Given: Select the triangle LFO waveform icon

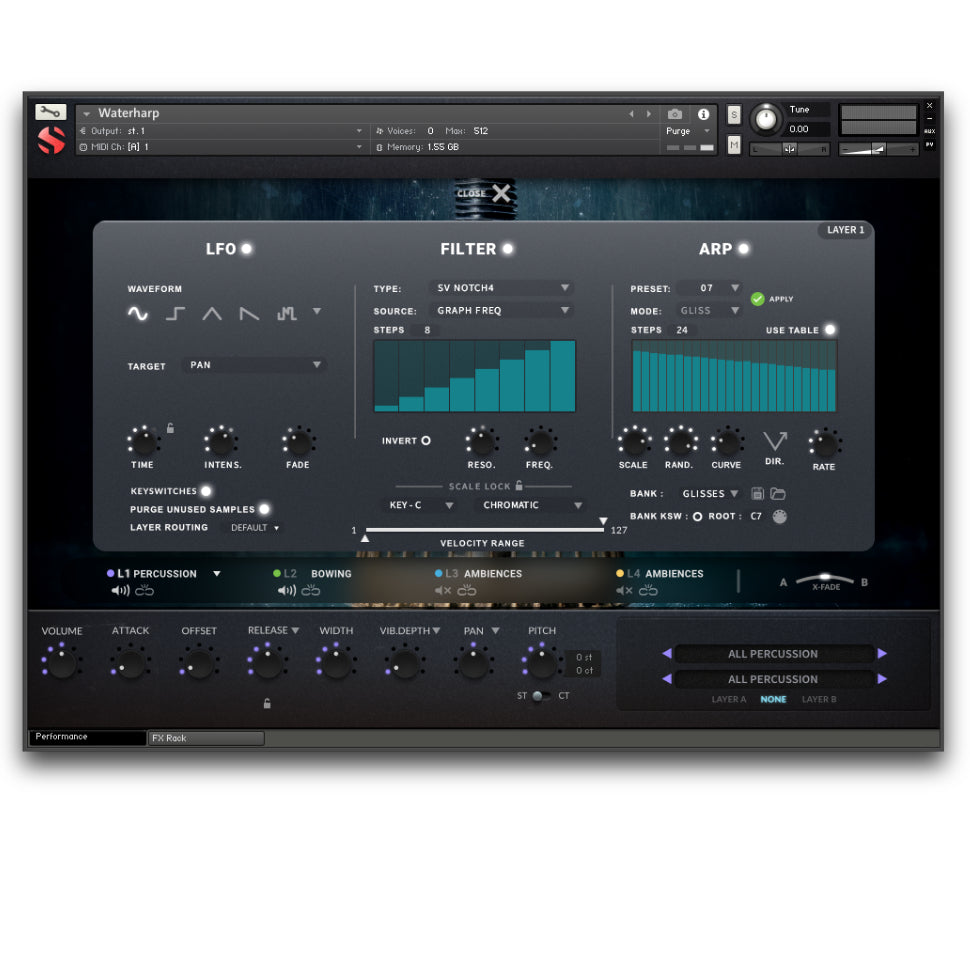Looking at the screenshot, I should [212, 313].
